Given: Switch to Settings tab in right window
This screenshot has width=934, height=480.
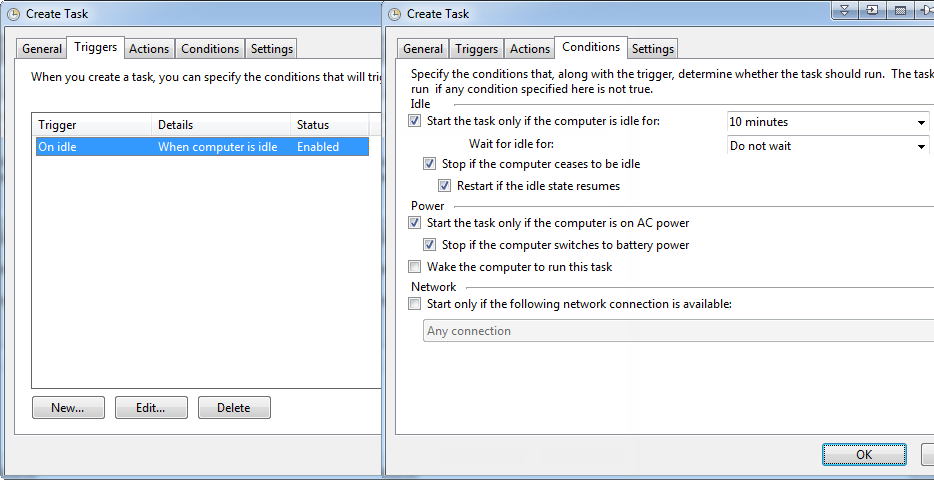Looking at the screenshot, I should pyautogui.click(x=653, y=49).
